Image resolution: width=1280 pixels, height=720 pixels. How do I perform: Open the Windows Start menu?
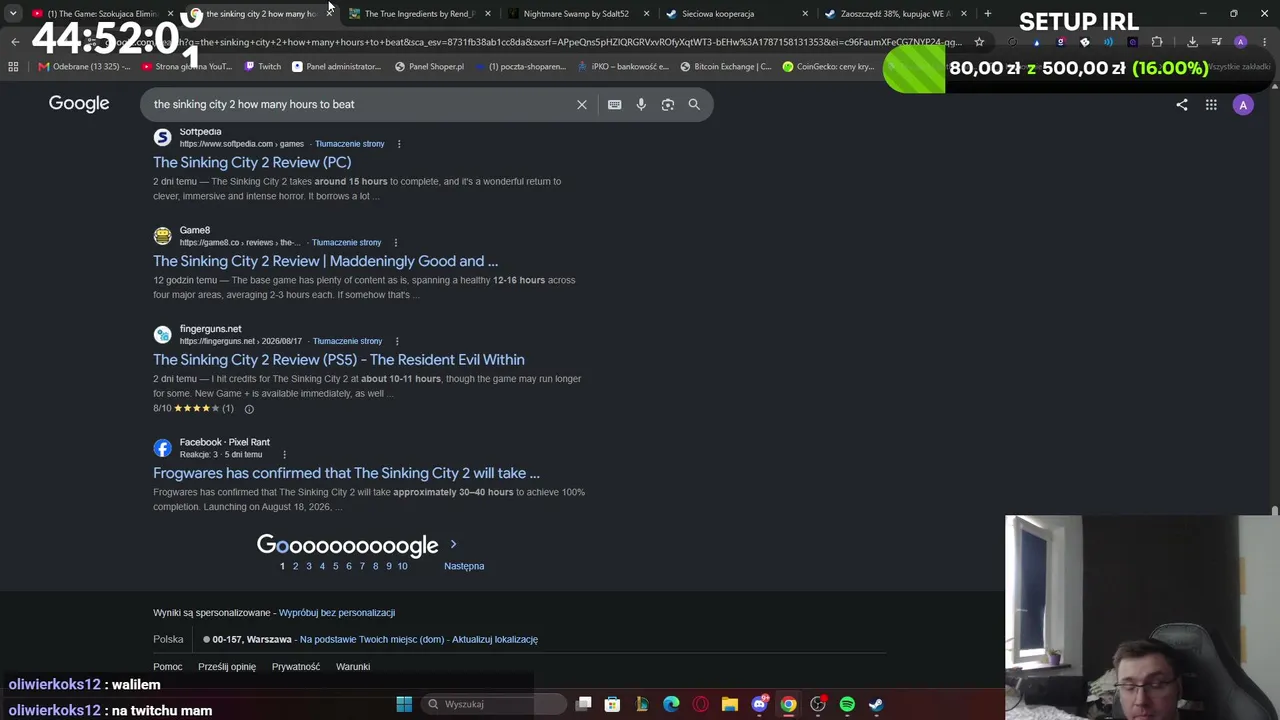404,704
